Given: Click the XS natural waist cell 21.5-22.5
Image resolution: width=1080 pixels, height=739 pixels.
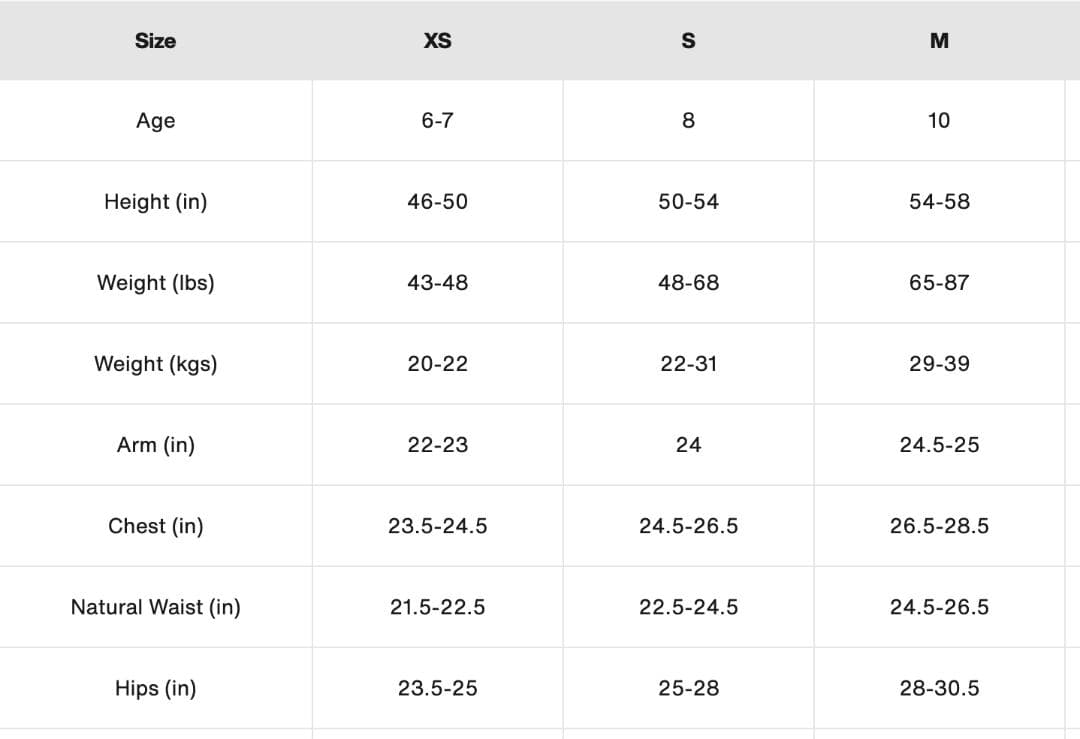Looking at the screenshot, I should click(x=437, y=607).
